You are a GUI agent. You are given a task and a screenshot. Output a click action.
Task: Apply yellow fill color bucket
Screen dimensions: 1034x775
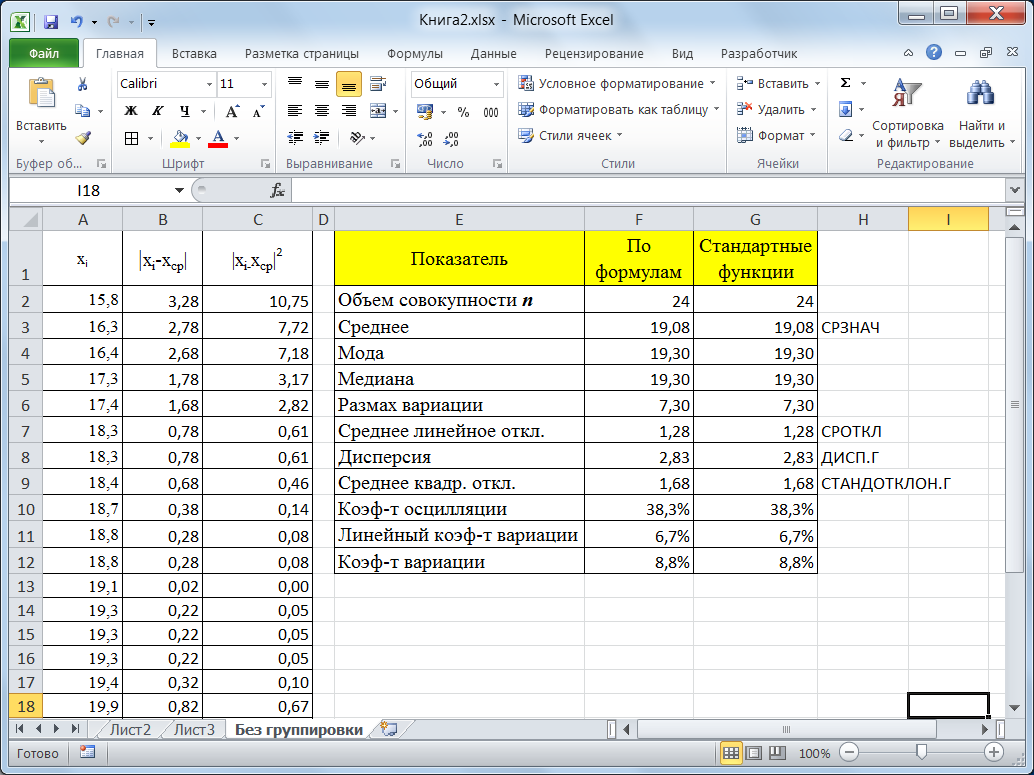point(179,139)
